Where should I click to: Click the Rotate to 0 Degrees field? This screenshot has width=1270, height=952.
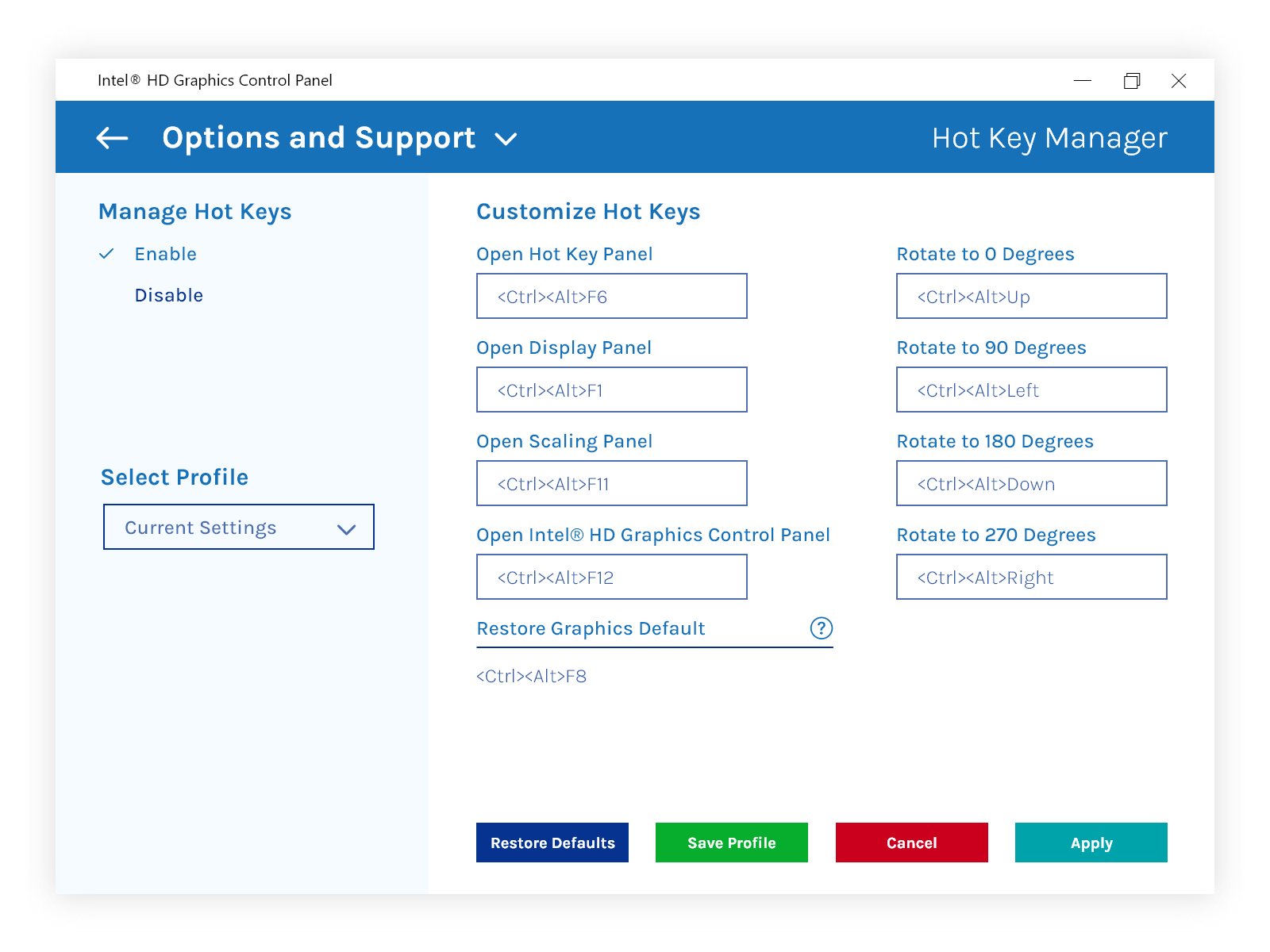(1032, 296)
